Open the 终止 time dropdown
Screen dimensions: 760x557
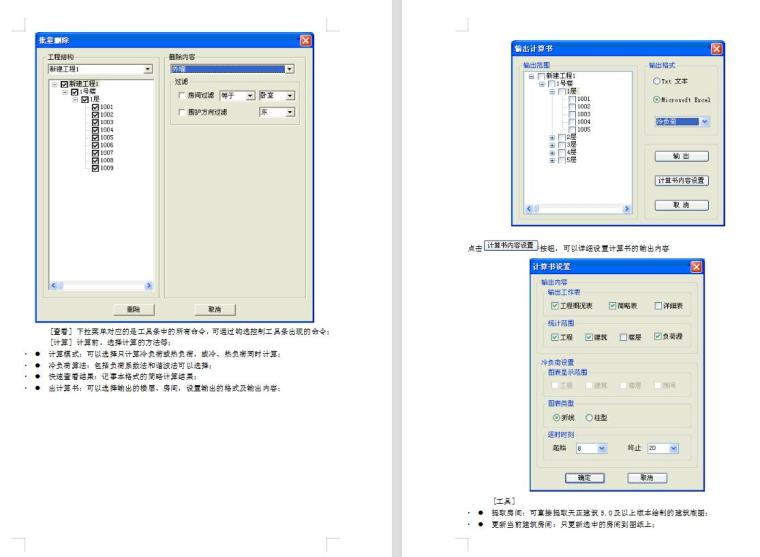672,449
